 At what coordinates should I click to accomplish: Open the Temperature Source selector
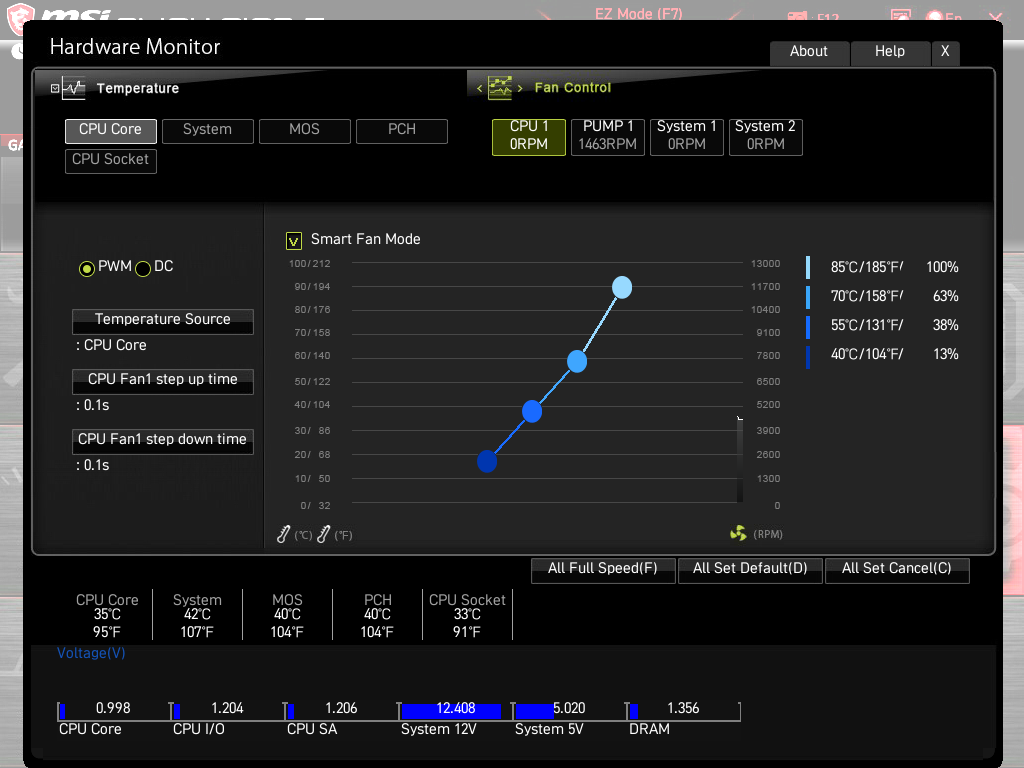162,321
